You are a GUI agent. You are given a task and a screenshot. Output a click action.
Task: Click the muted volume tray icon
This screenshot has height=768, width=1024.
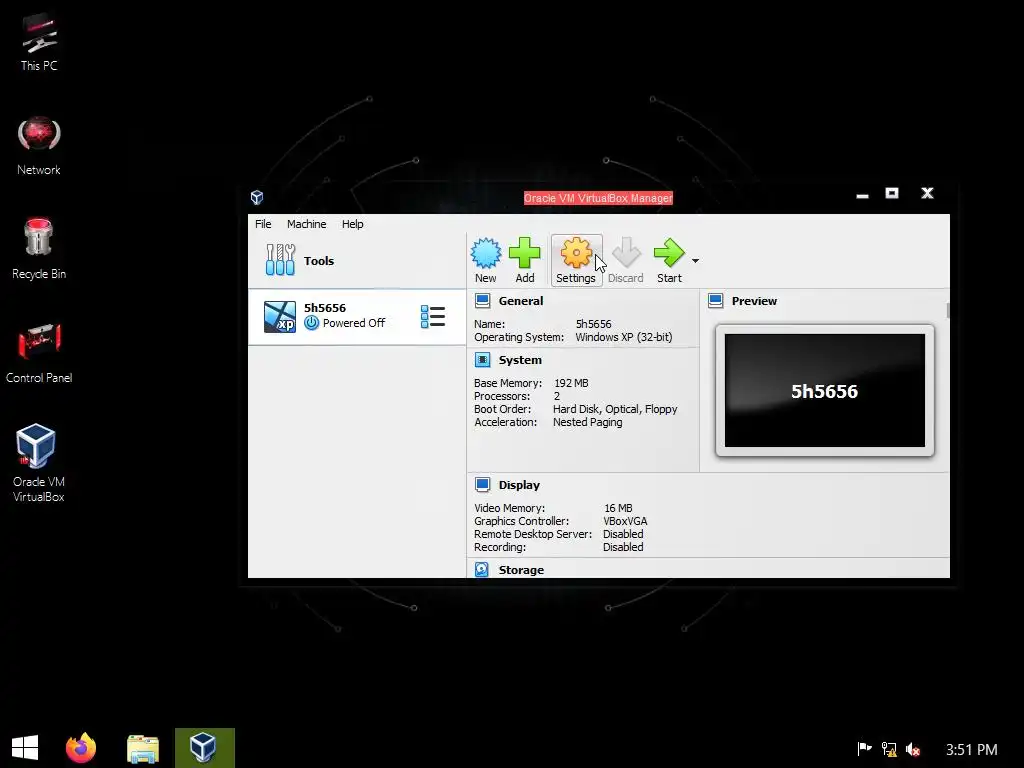point(914,750)
